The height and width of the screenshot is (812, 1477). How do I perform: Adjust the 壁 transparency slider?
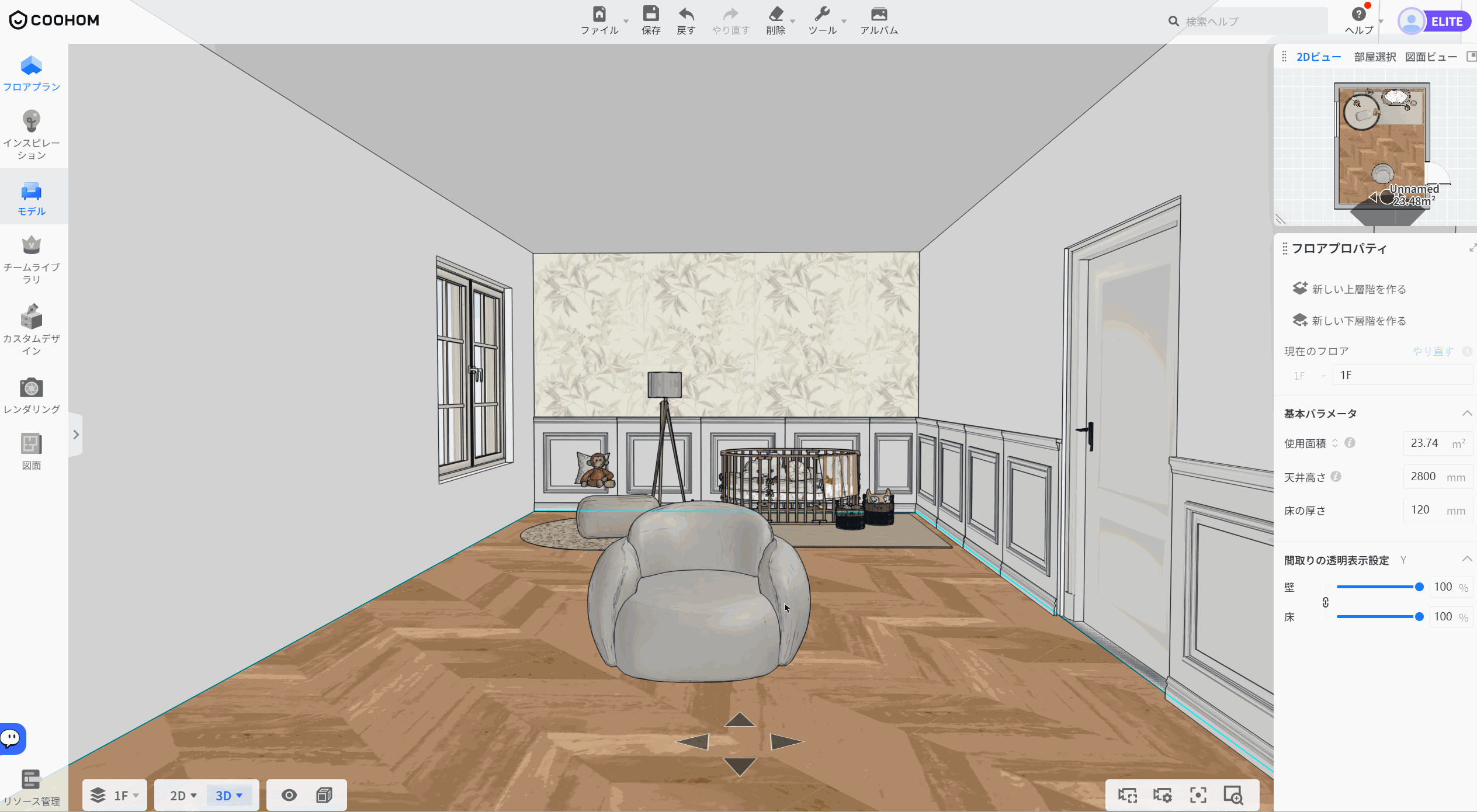pos(1379,587)
